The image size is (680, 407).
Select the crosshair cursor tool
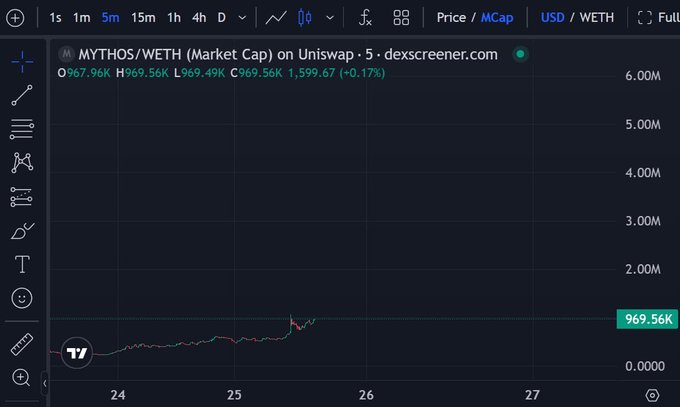pos(22,62)
